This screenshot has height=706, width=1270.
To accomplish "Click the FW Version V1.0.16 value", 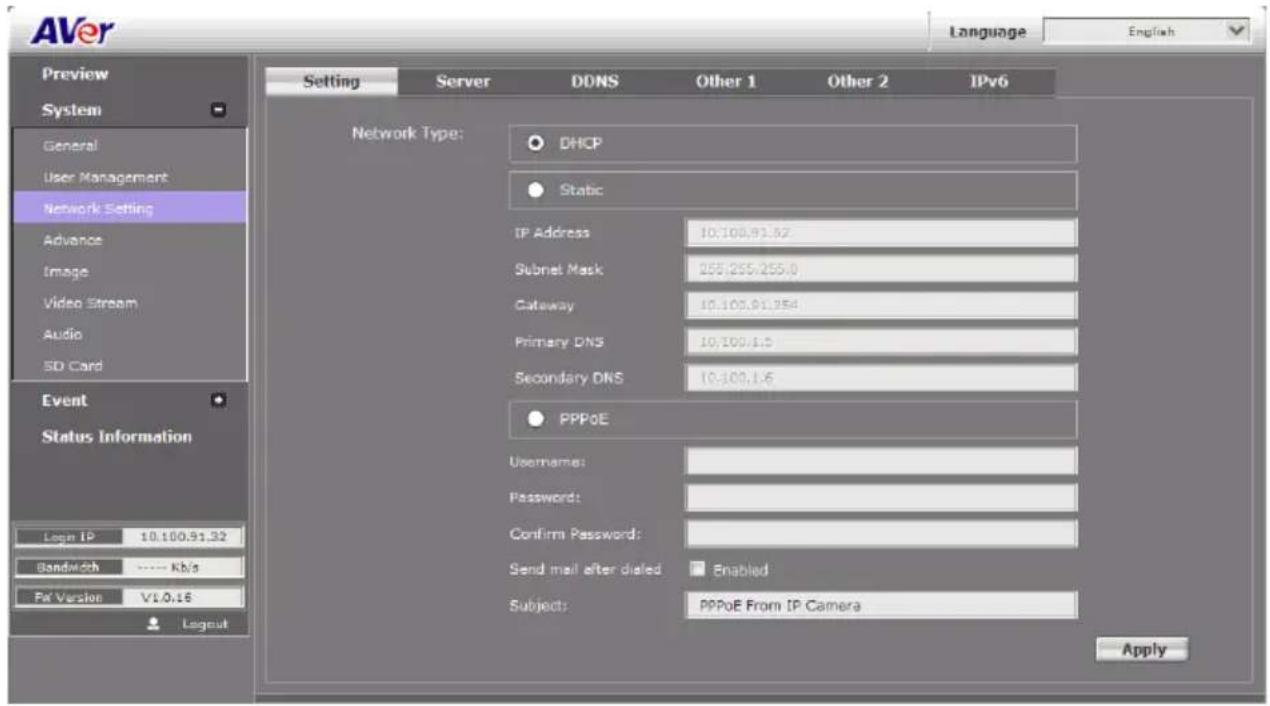I will pyautogui.click(x=183, y=597).
